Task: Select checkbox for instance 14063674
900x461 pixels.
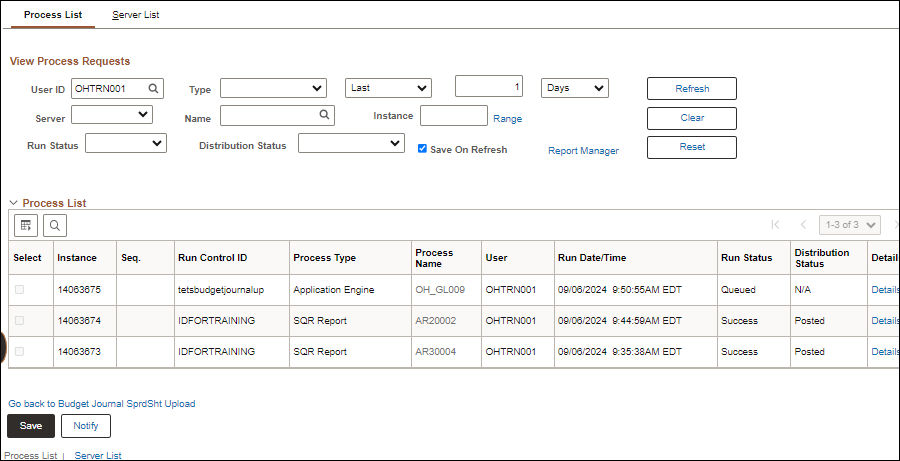Action: [19, 321]
